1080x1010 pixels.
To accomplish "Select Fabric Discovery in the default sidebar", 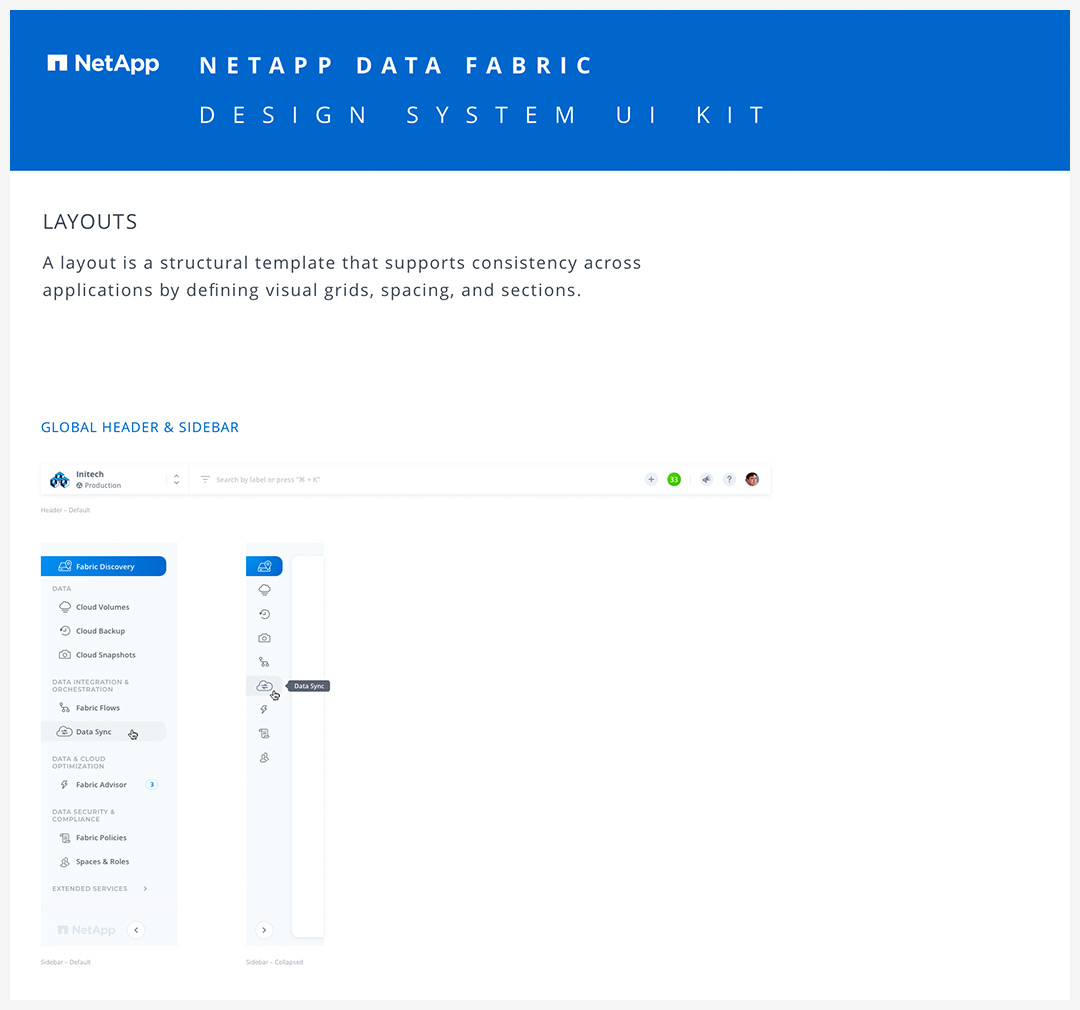I will [103, 566].
